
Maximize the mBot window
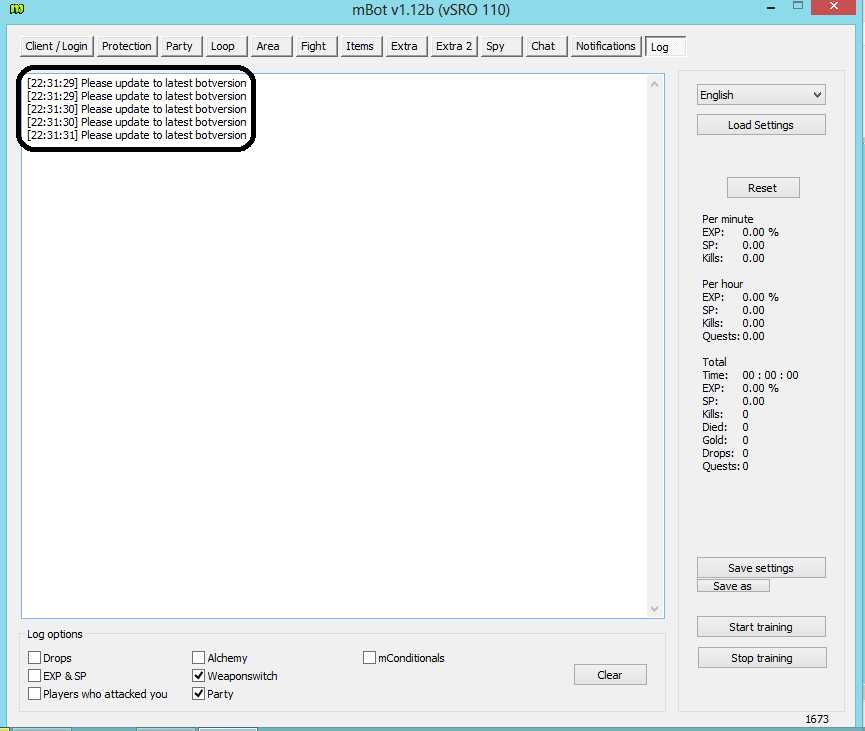click(798, 6)
